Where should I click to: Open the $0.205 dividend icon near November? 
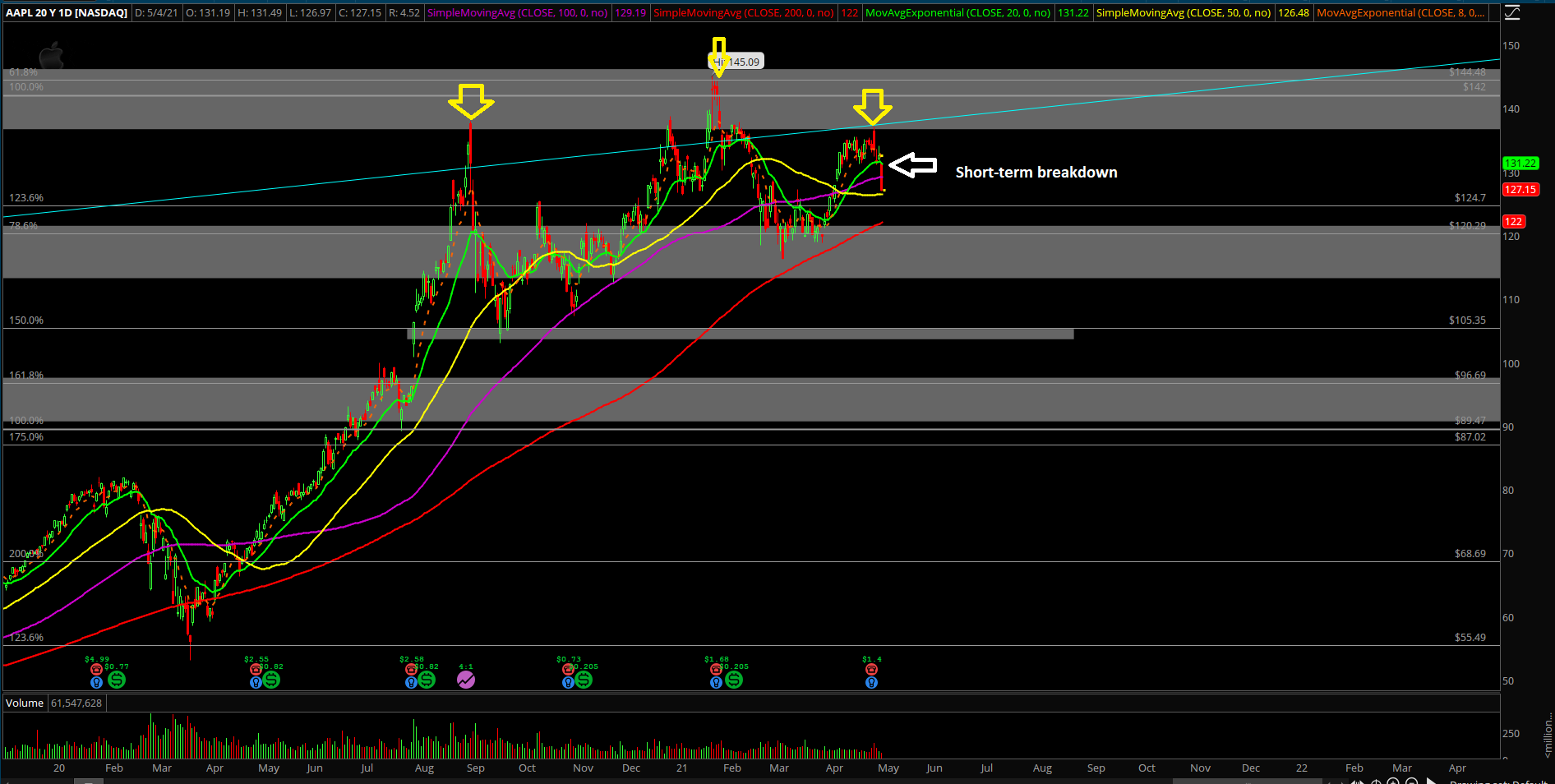pyautogui.click(x=584, y=680)
